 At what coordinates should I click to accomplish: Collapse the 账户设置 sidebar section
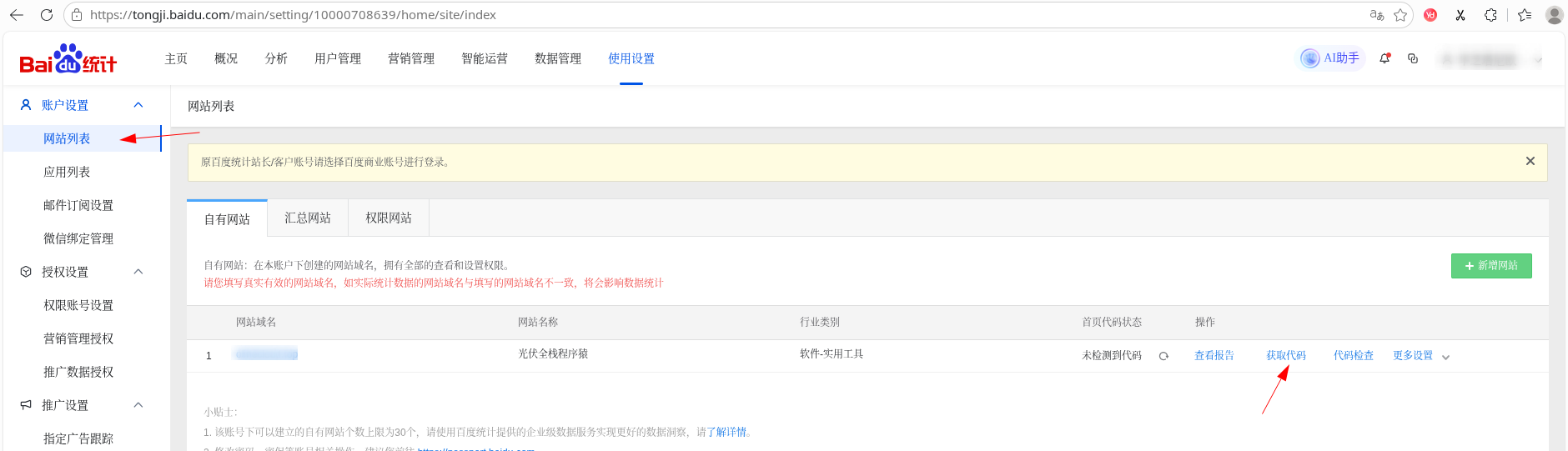click(138, 105)
